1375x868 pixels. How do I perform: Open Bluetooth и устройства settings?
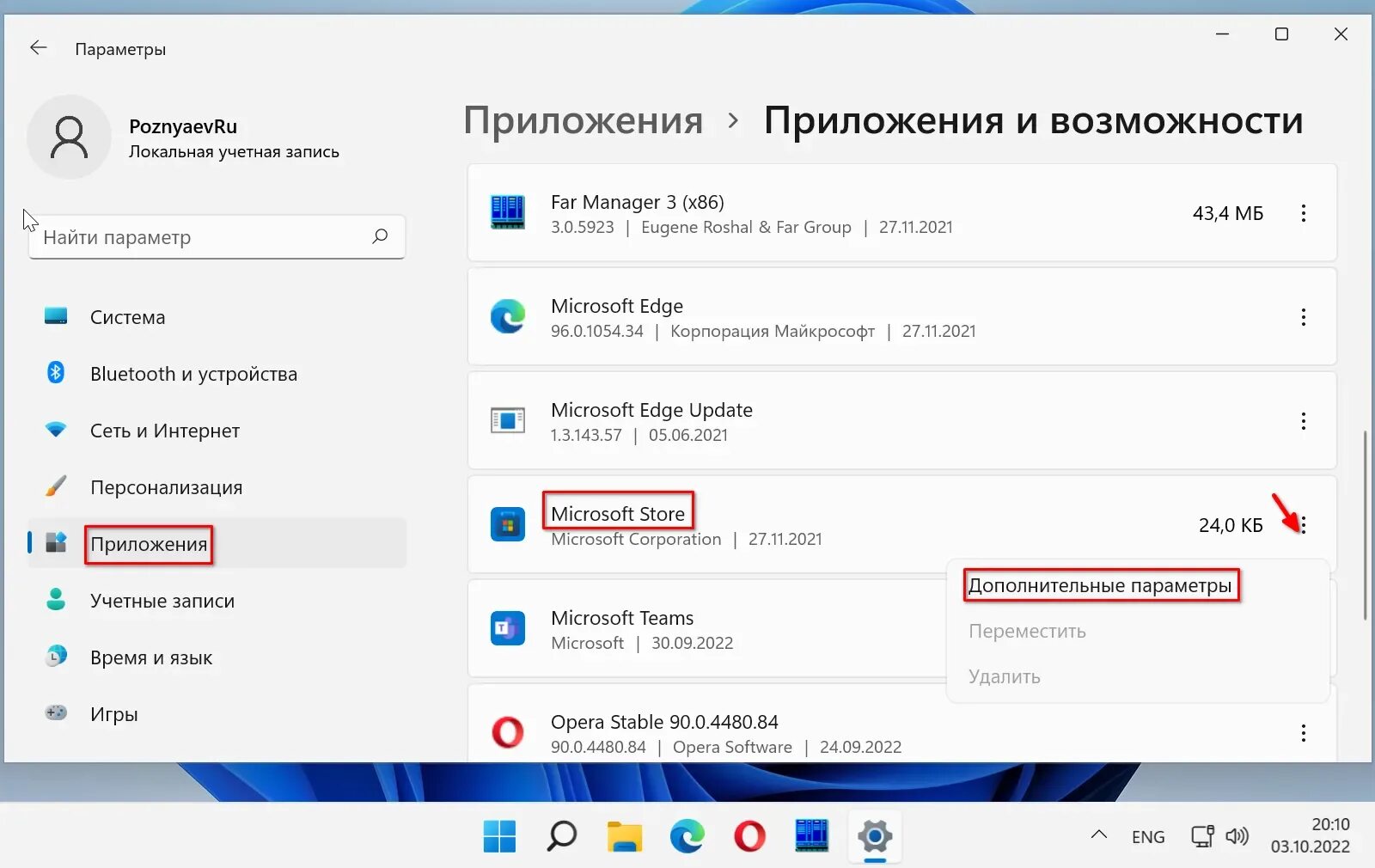tap(217, 373)
